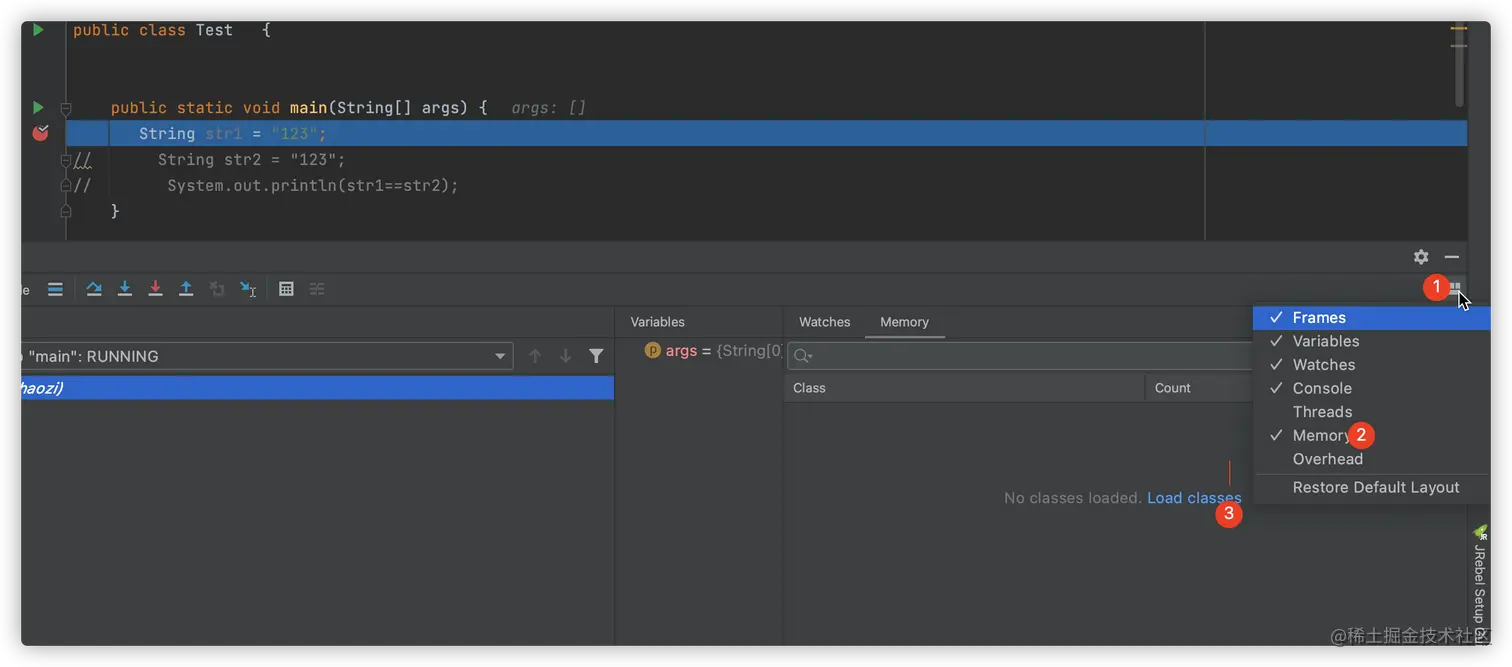Screen dimensions: 1512x667
Task: Select the args variable row
Action: (699, 350)
